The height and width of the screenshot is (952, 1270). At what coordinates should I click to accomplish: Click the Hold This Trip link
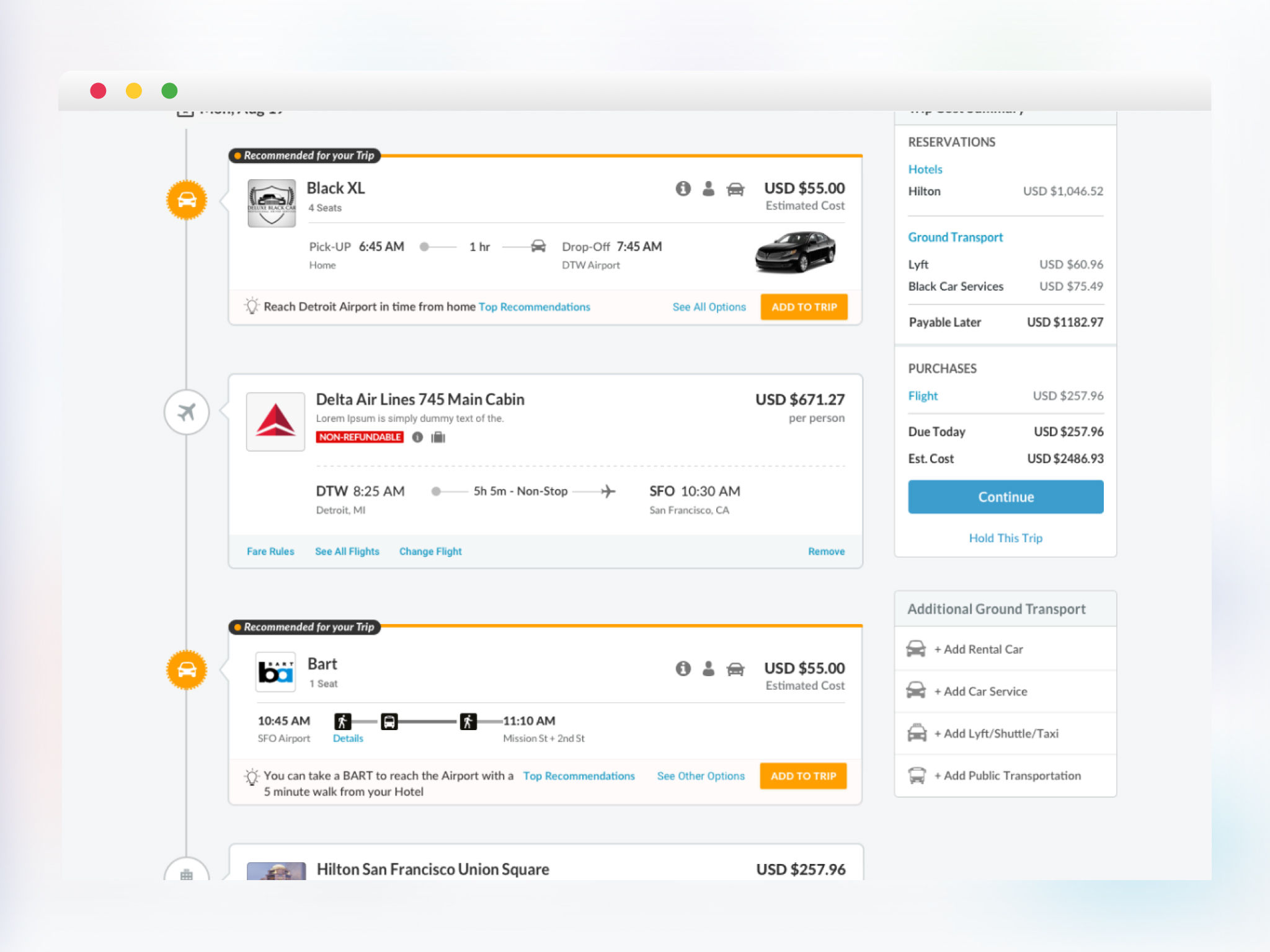1006,538
